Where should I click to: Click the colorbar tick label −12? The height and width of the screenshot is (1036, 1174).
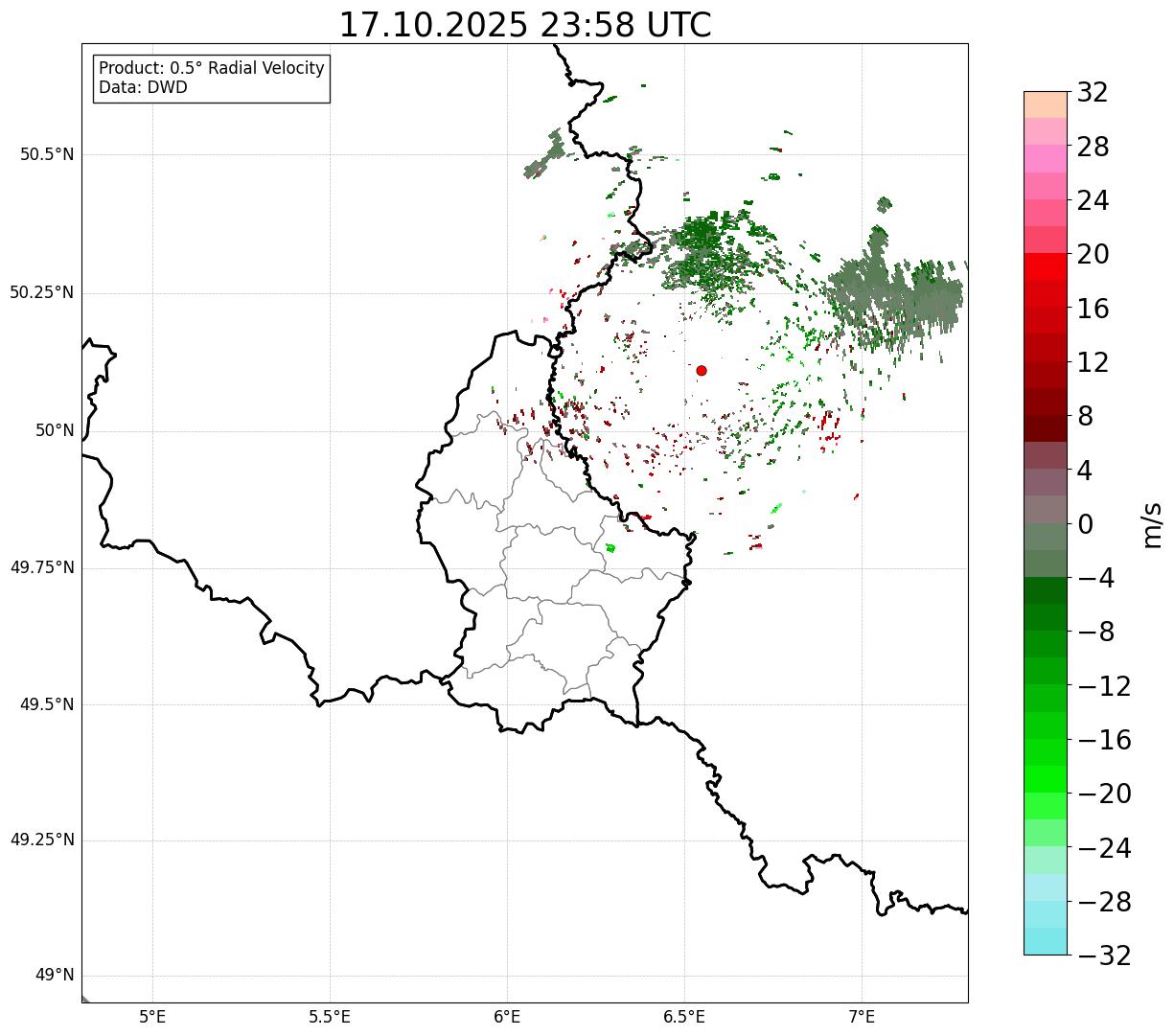1104,686
